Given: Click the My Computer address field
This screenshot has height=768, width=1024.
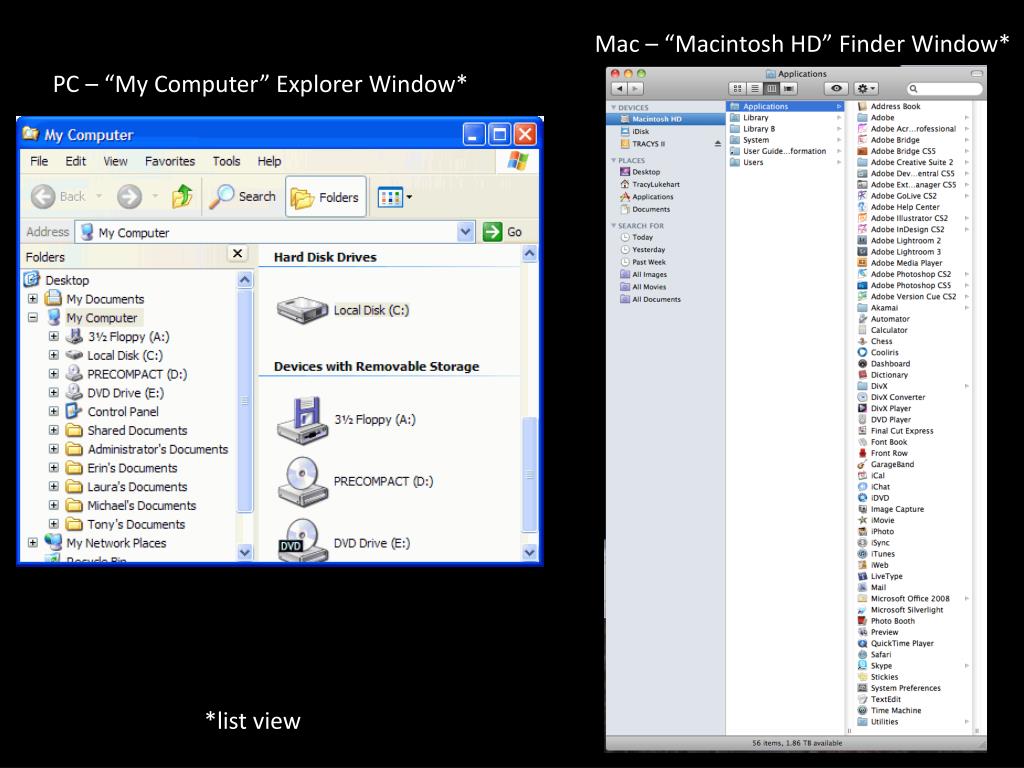Looking at the screenshot, I should tap(274, 232).
